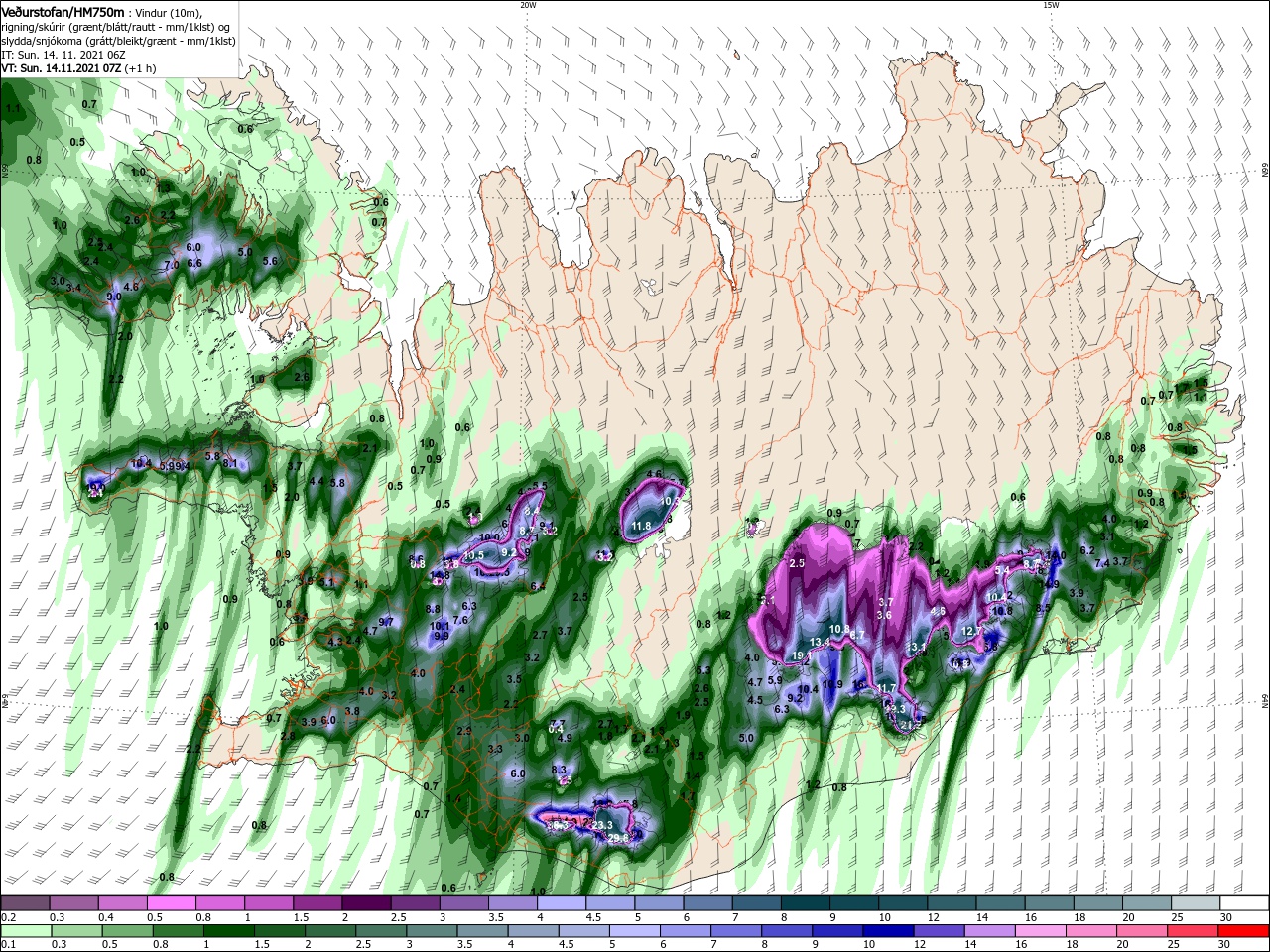The width and height of the screenshot is (1270, 952).
Task: Click the 11.8 precipitation value on the map
Action: pos(641,526)
